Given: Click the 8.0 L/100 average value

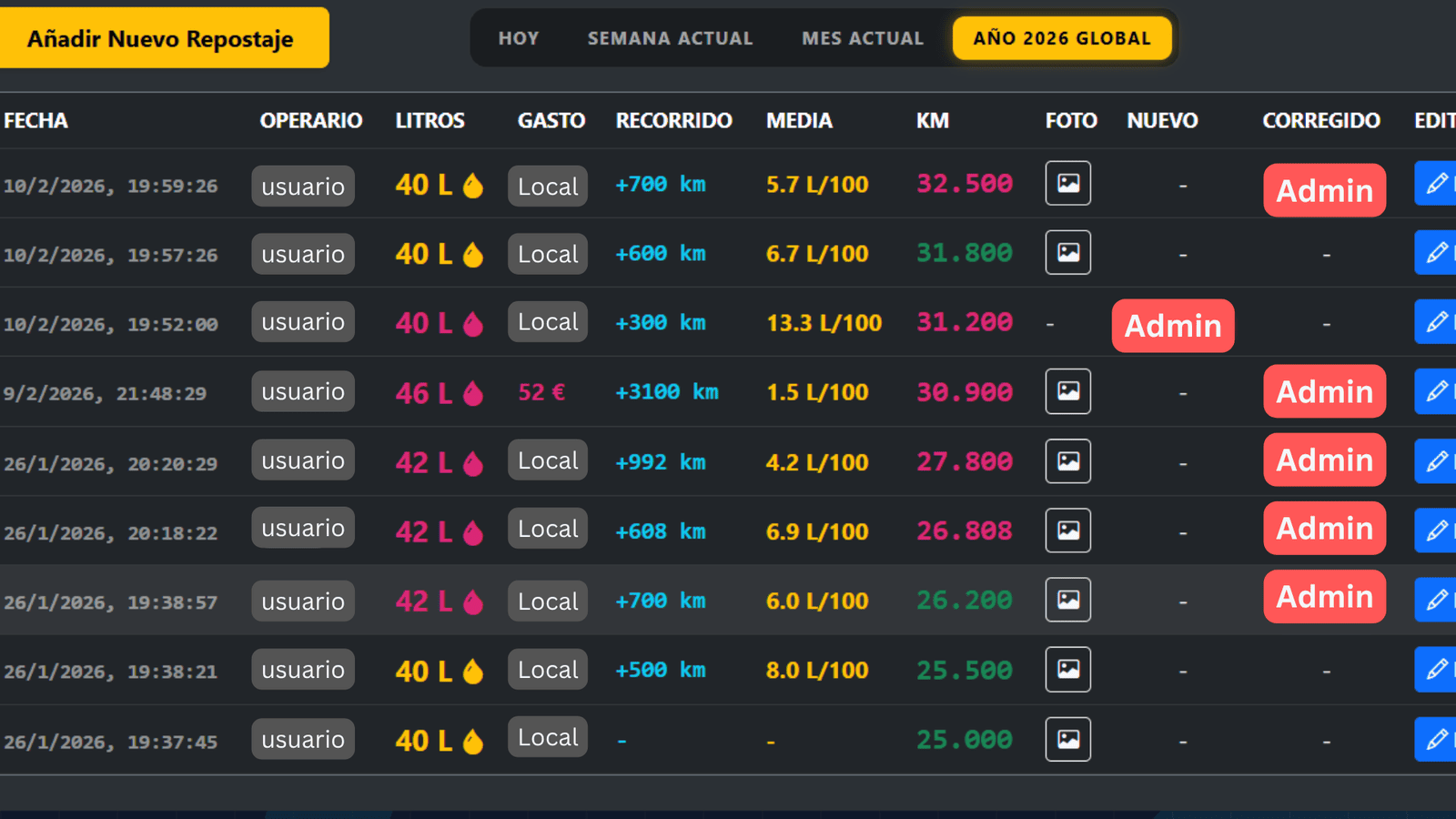Looking at the screenshot, I should 817,671.
